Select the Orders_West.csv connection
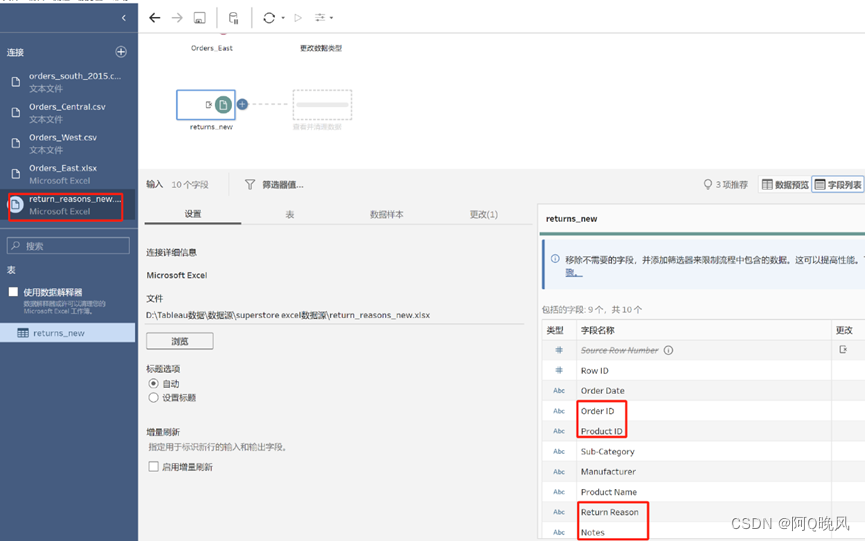Screen dimensions: 865x541 click(67, 143)
